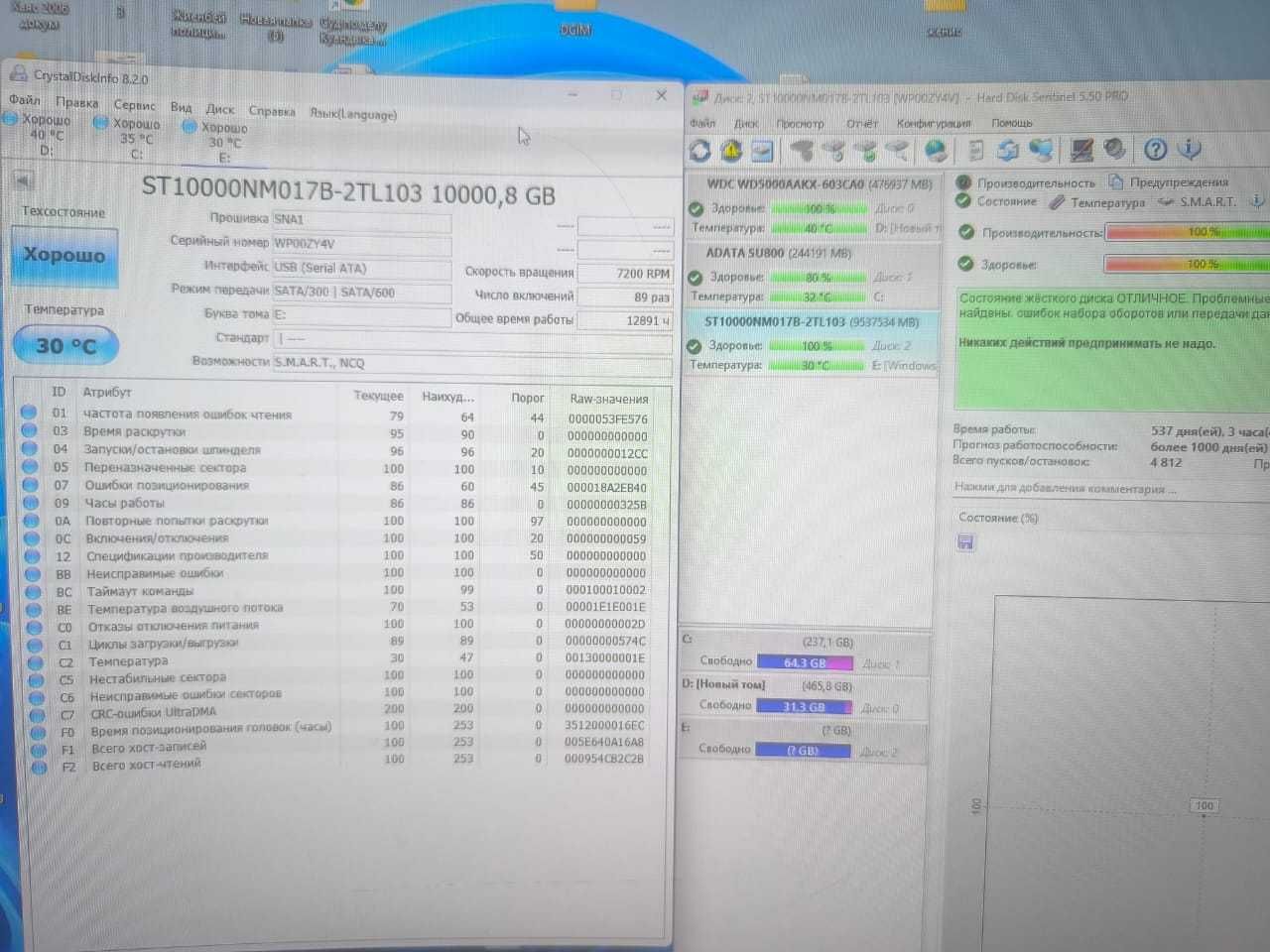Click the 7200 RPM rotation speed value

pyautogui.click(x=624, y=274)
